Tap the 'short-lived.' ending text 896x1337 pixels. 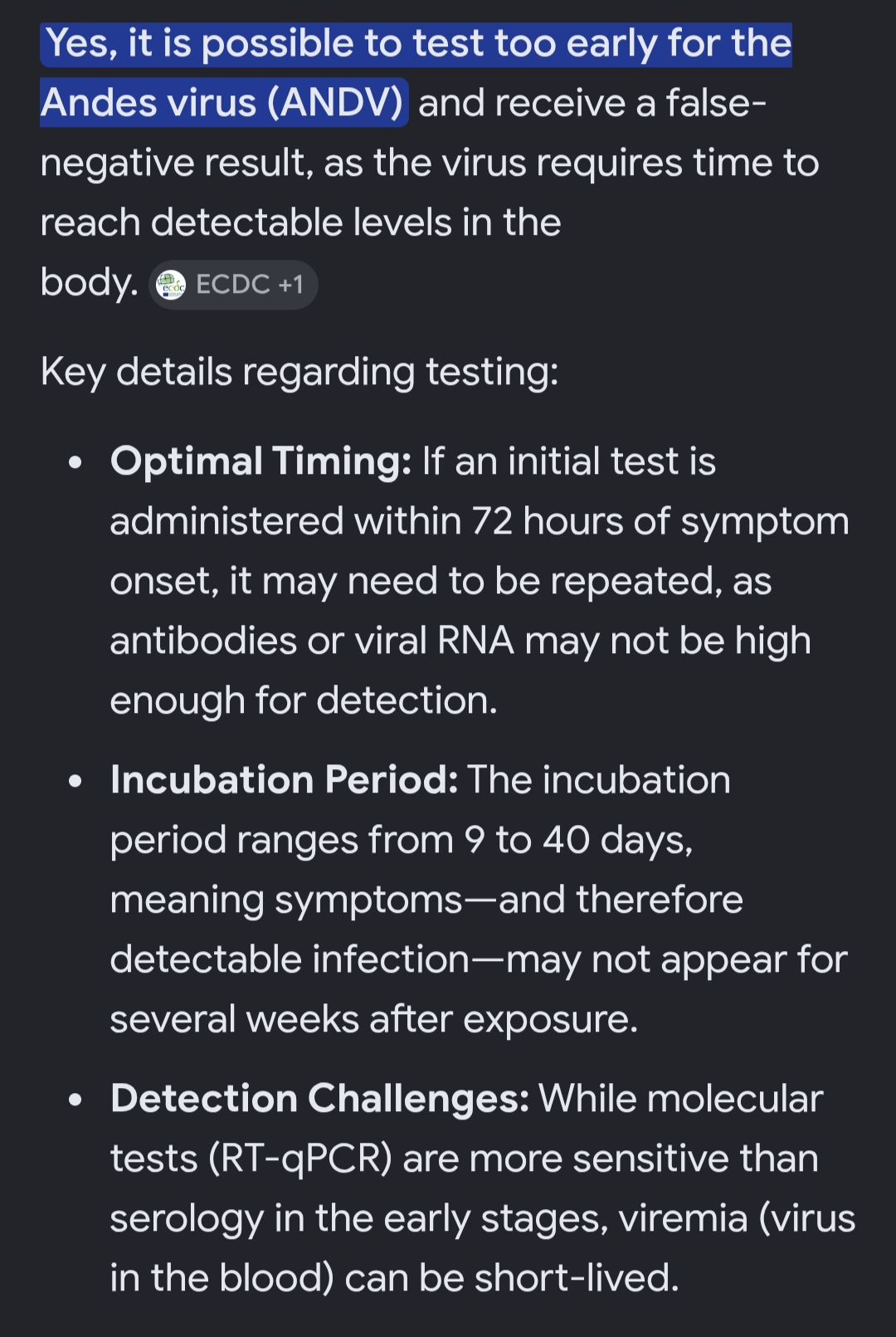pos(577,1278)
